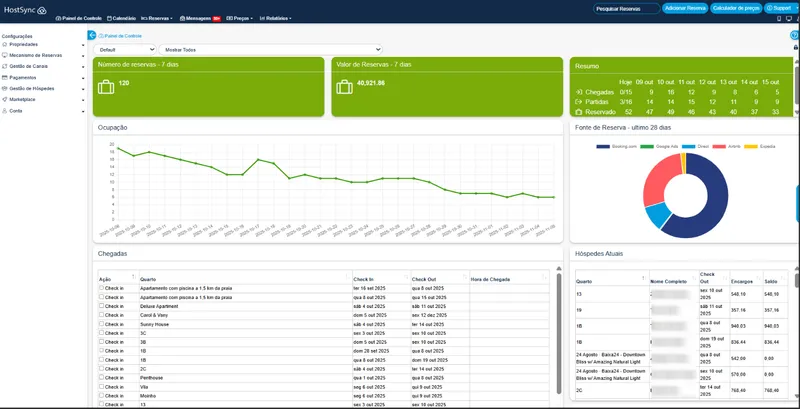The image size is (800, 409).
Task: Click the desktop monitor view icon in header
Action: click(789, 19)
